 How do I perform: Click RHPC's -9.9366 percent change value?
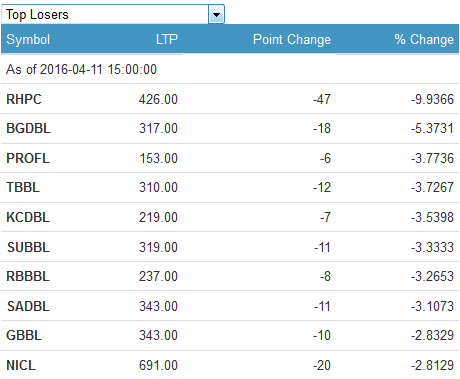tap(432, 99)
